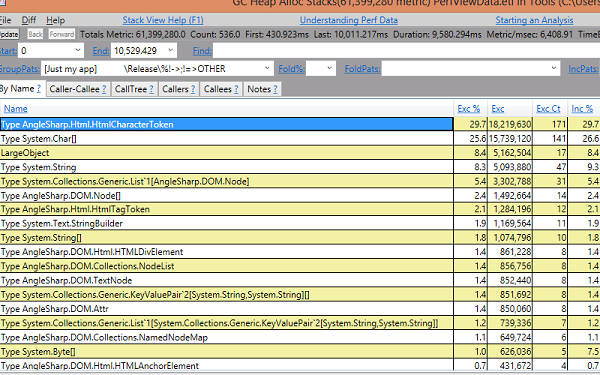Click Exc Ct value 171 cell
Viewport: 600px width, 375px height.
click(x=550, y=124)
